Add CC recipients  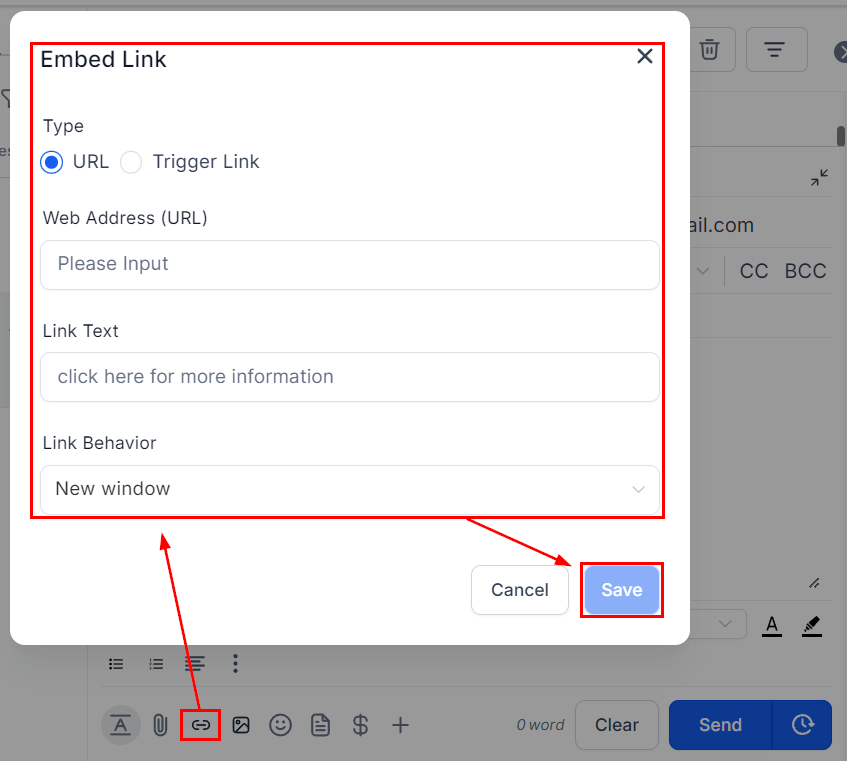point(754,271)
